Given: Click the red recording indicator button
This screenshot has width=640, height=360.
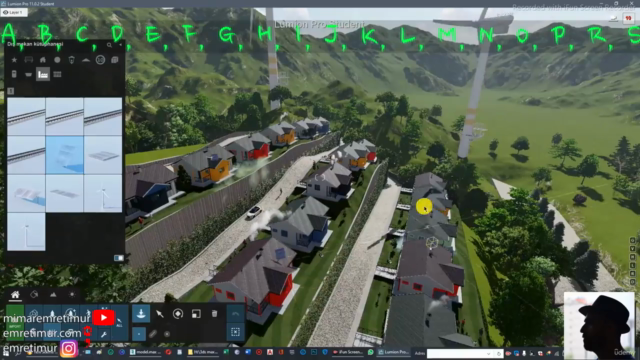Looking at the screenshot, I should tap(628, 18).
